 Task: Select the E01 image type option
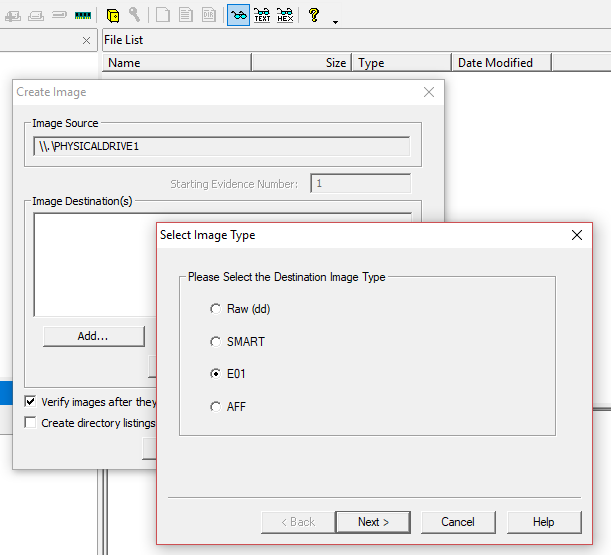point(215,374)
